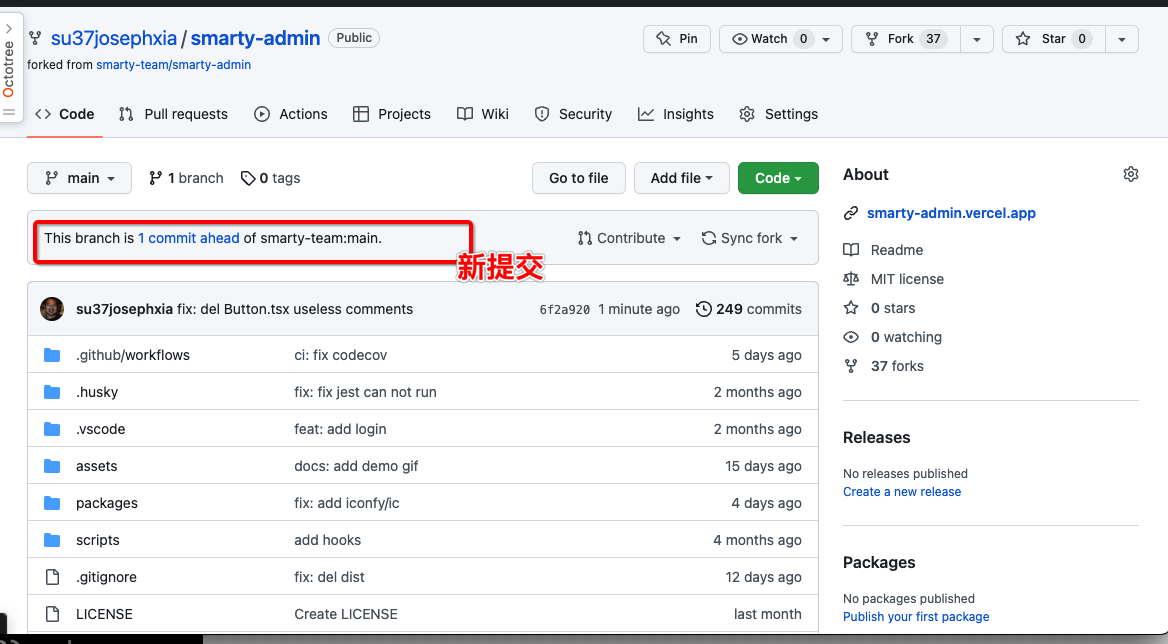Switch to the Pull requests tab

tap(173, 114)
